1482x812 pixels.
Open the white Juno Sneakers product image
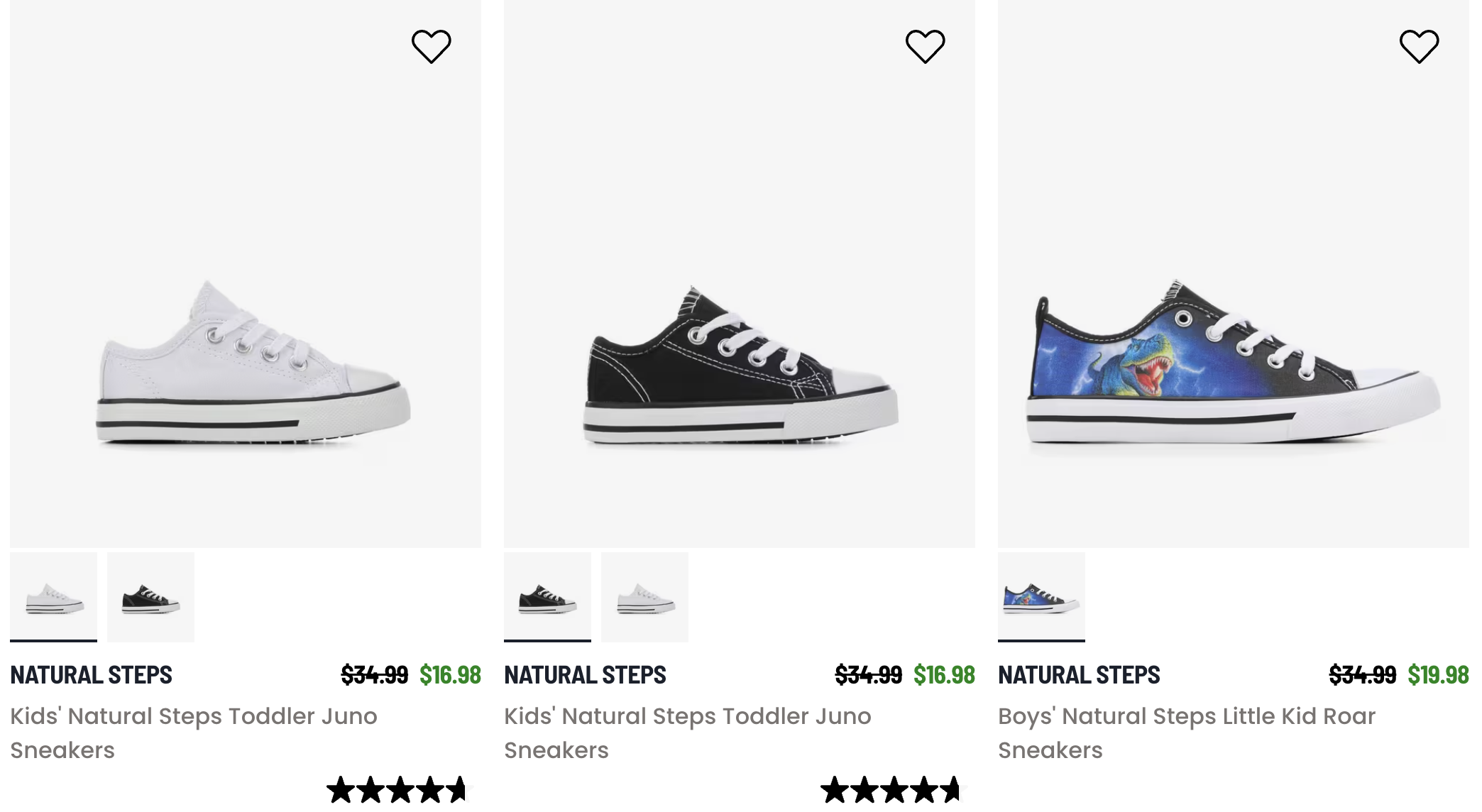pyautogui.click(x=245, y=284)
